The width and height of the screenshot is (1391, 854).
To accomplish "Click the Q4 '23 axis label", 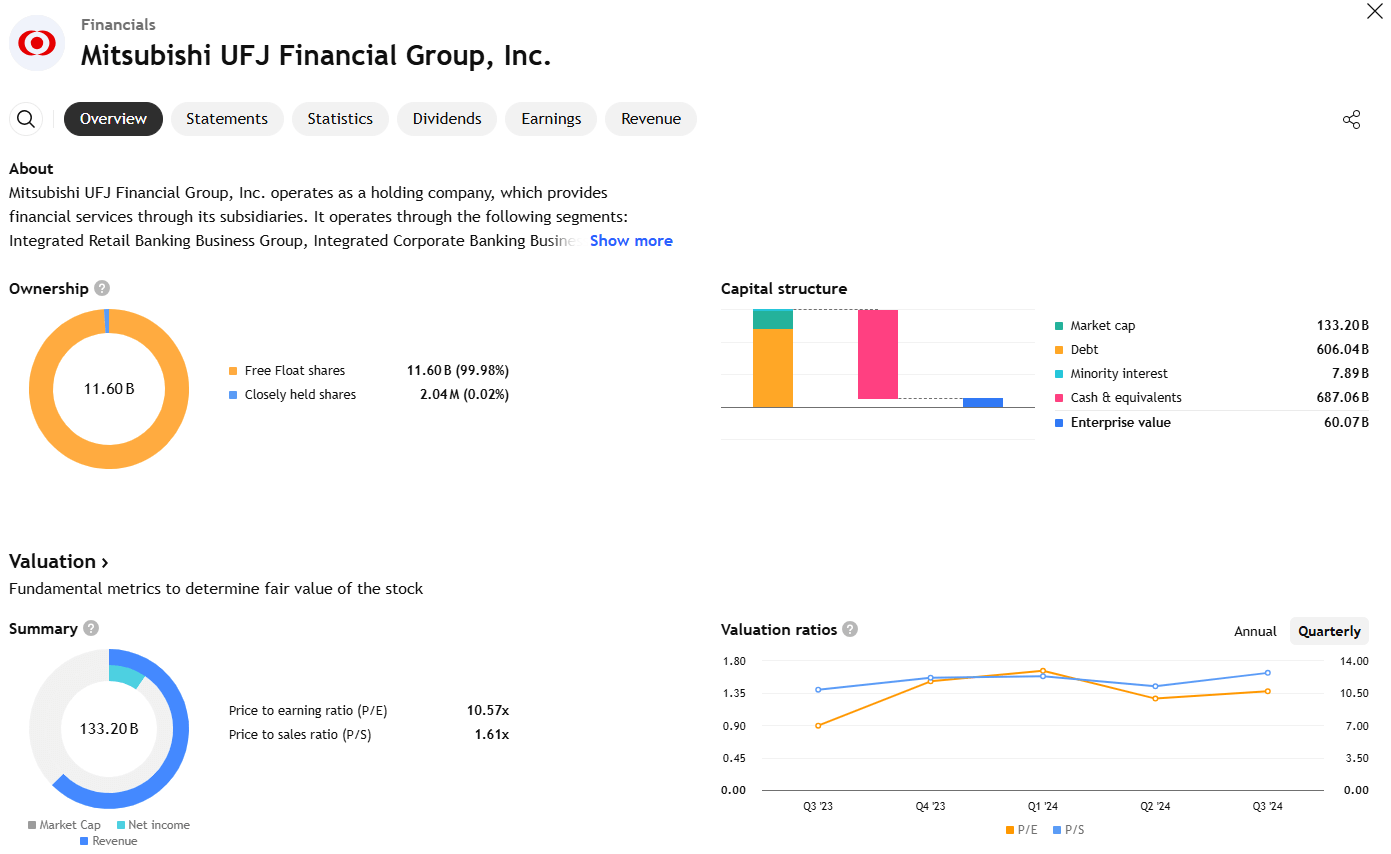I will (x=930, y=807).
